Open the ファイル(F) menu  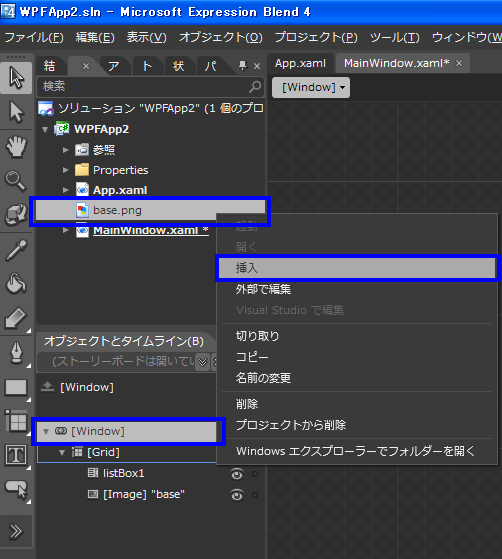tap(34, 37)
